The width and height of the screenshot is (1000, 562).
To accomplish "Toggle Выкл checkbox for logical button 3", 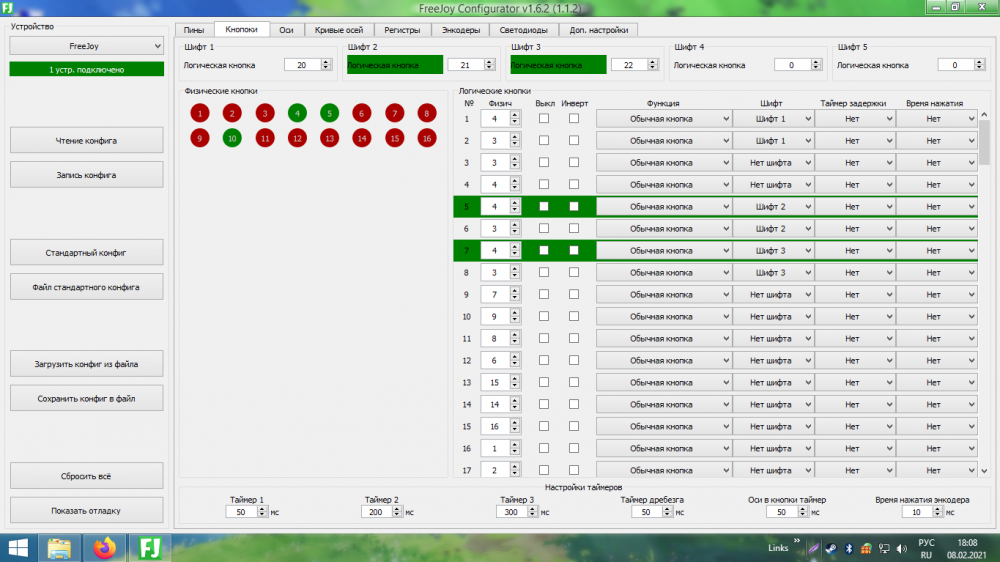I will coord(544,163).
